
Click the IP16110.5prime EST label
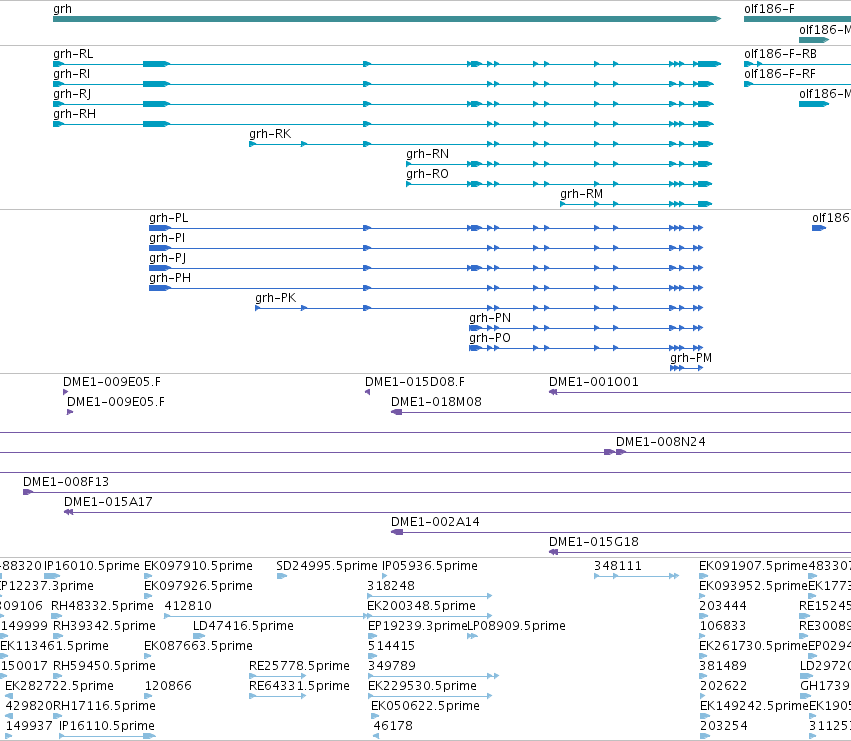coord(106,726)
